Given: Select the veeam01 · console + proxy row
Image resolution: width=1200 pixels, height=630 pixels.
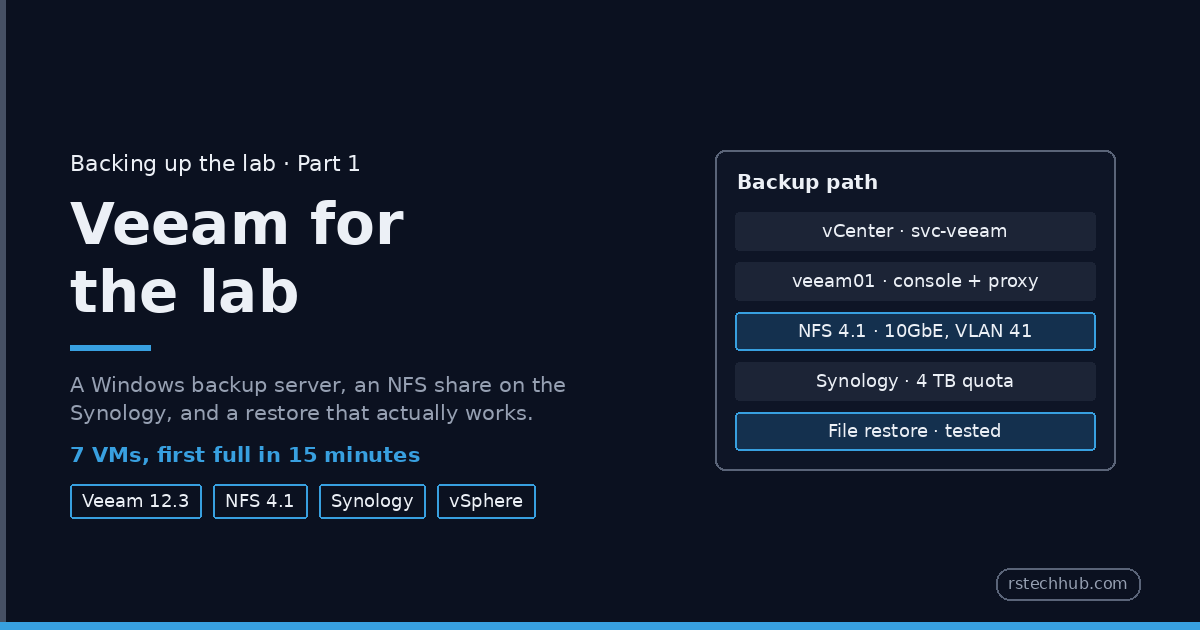Looking at the screenshot, I should pyautogui.click(x=915, y=281).
